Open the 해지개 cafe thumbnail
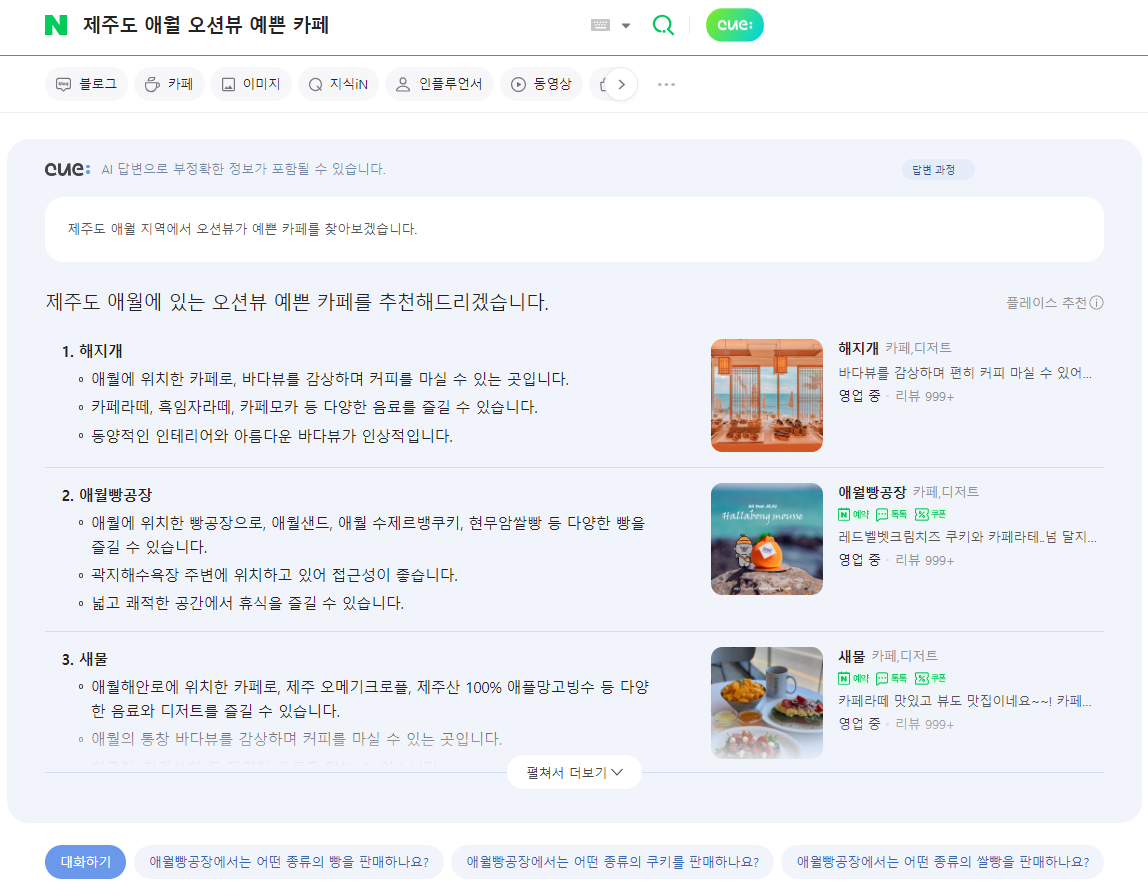Image resolution: width=1148 pixels, height=887 pixels. coord(767,395)
